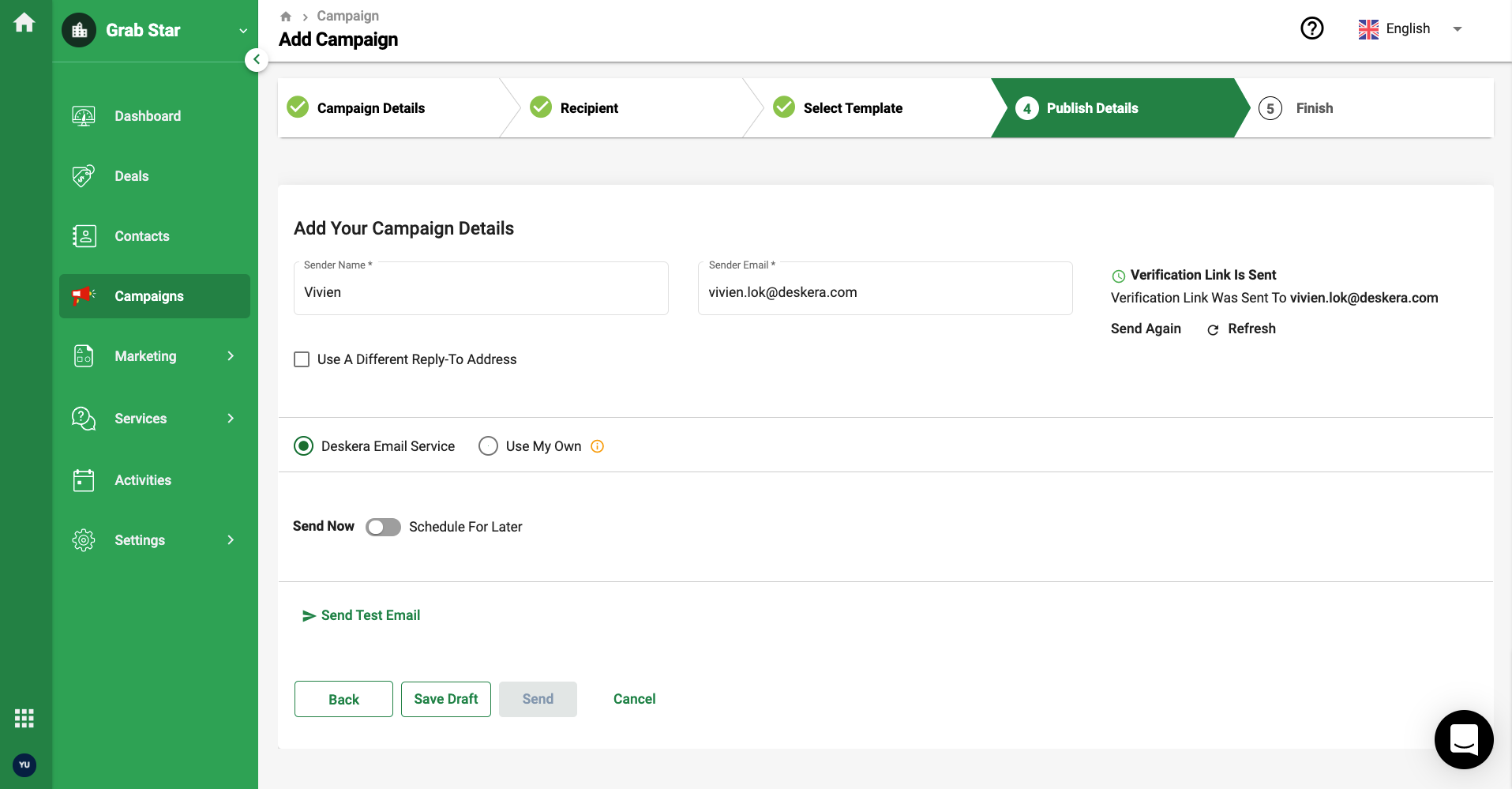Toggle Send Now to Schedule For Later
This screenshot has height=789, width=1512.
(x=383, y=527)
